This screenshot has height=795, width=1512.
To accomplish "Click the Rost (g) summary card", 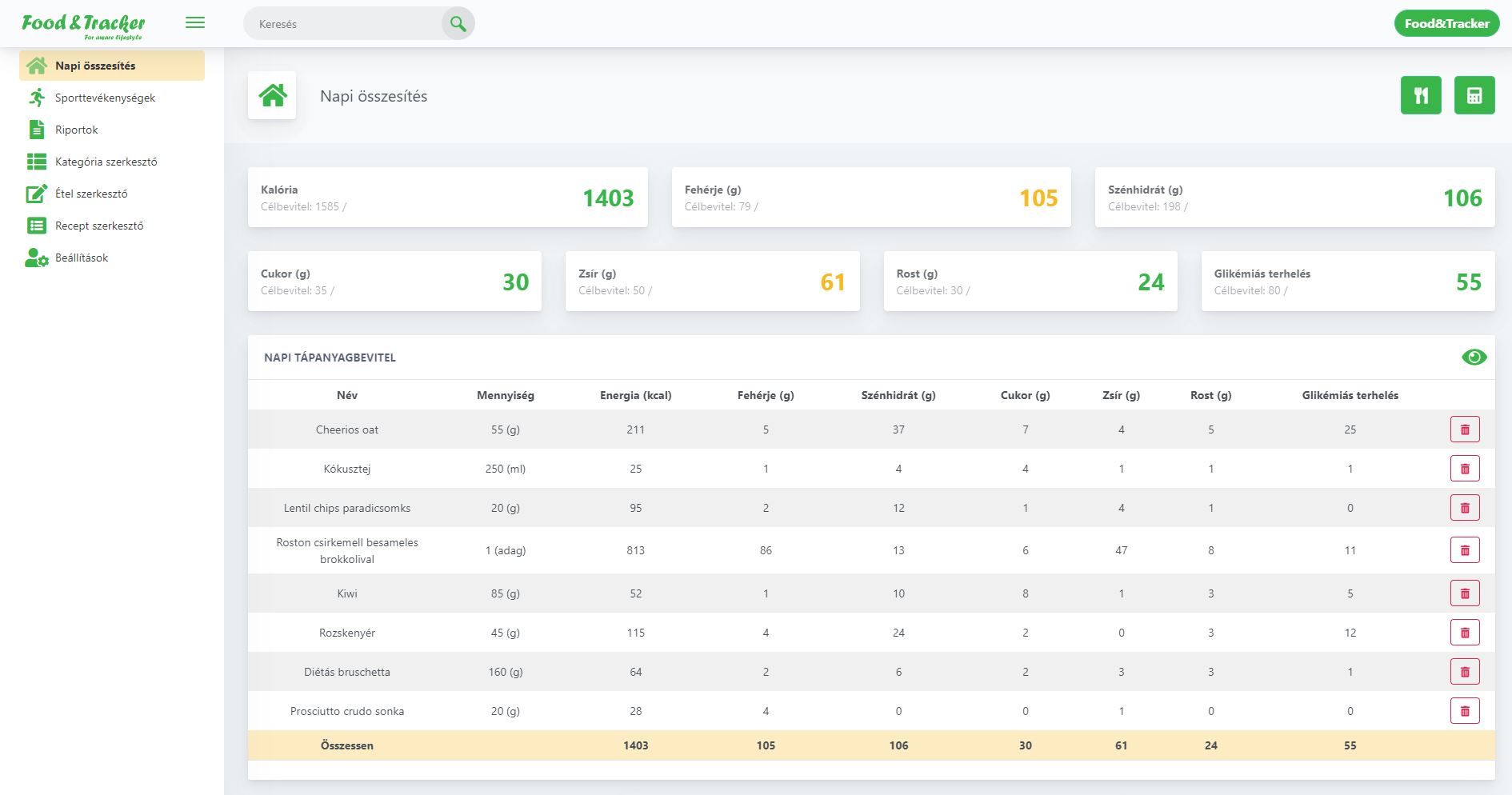I will click(1030, 281).
